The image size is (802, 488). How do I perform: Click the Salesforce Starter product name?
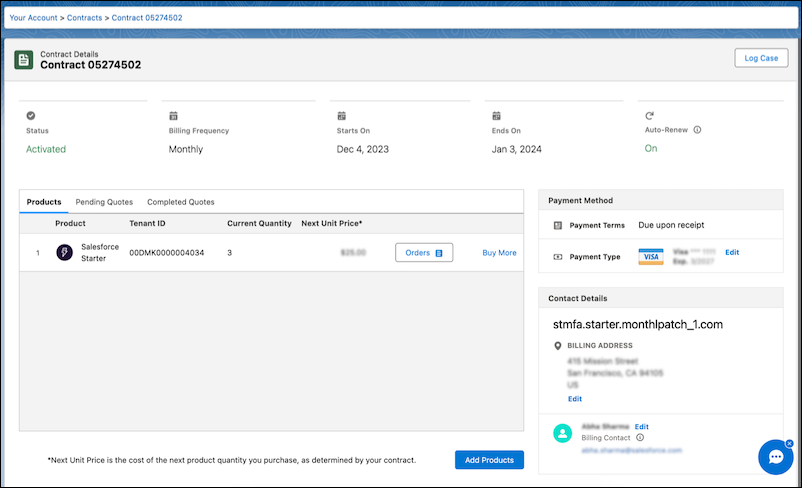[x=100, y=253]
